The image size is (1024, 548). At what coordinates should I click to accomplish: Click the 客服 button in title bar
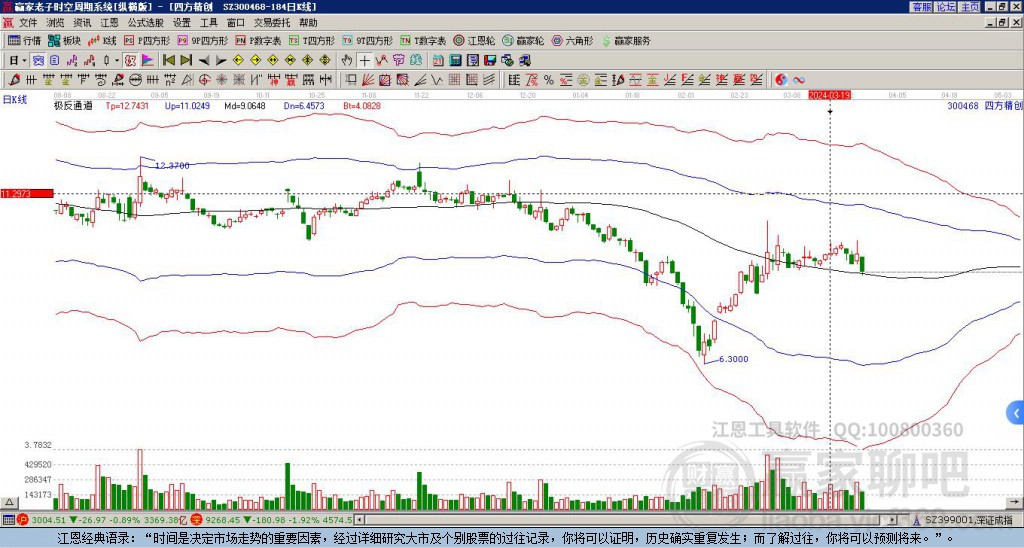(x=921, y=7)
